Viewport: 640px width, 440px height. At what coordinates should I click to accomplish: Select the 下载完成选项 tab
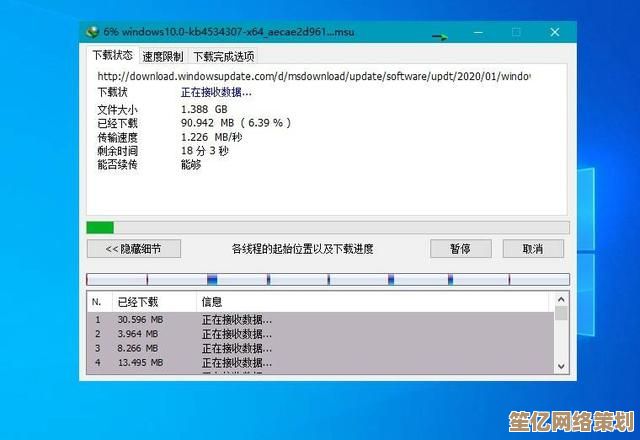pos(223,56)
